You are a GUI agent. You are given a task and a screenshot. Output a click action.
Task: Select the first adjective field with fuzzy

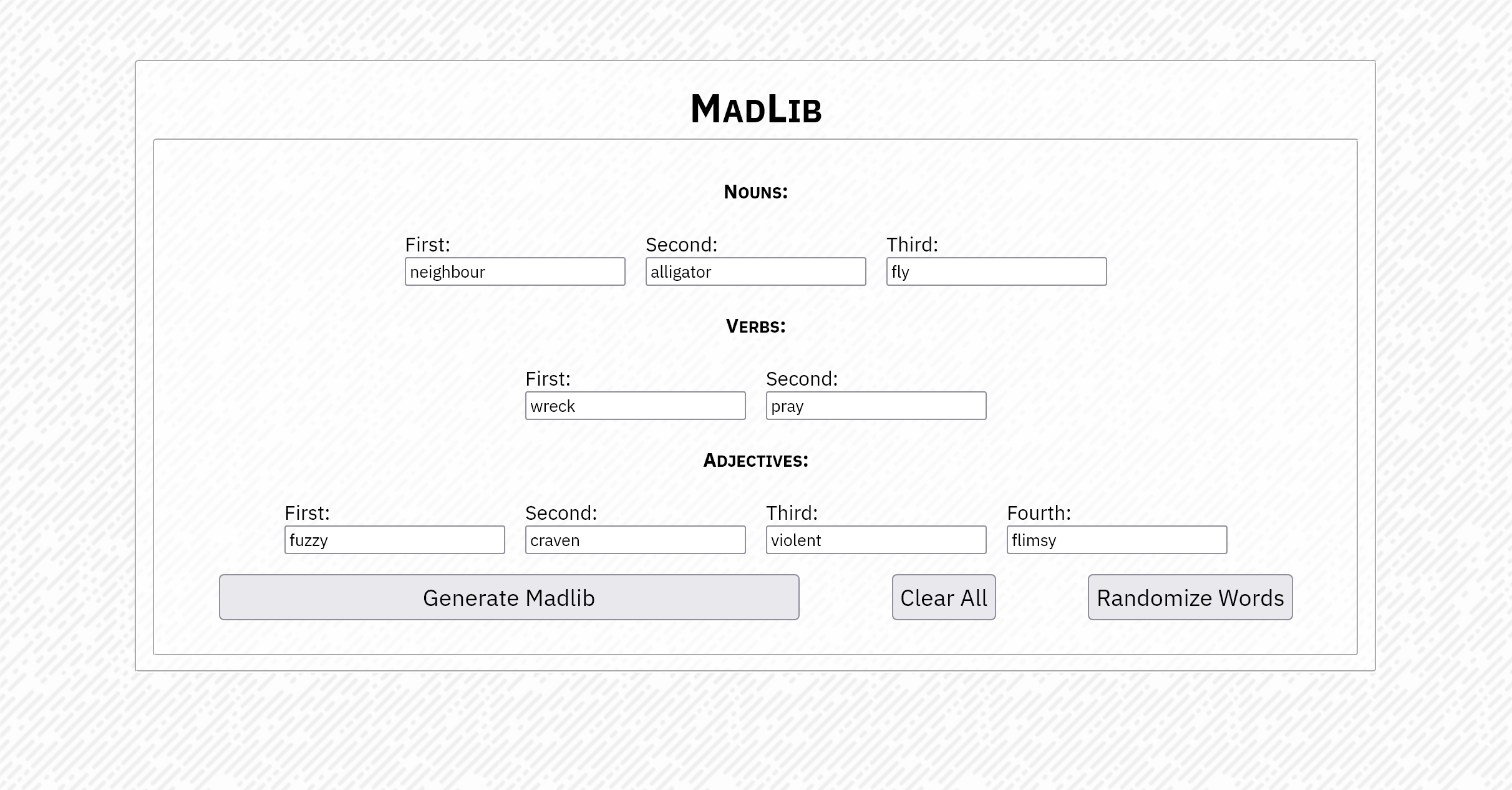tap(394, 540)
